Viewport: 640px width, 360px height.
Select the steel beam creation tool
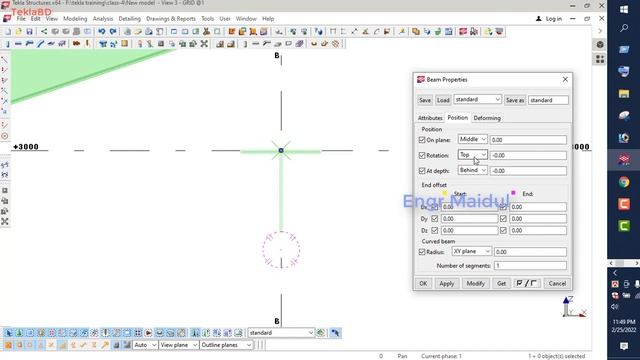coord(18,44)
